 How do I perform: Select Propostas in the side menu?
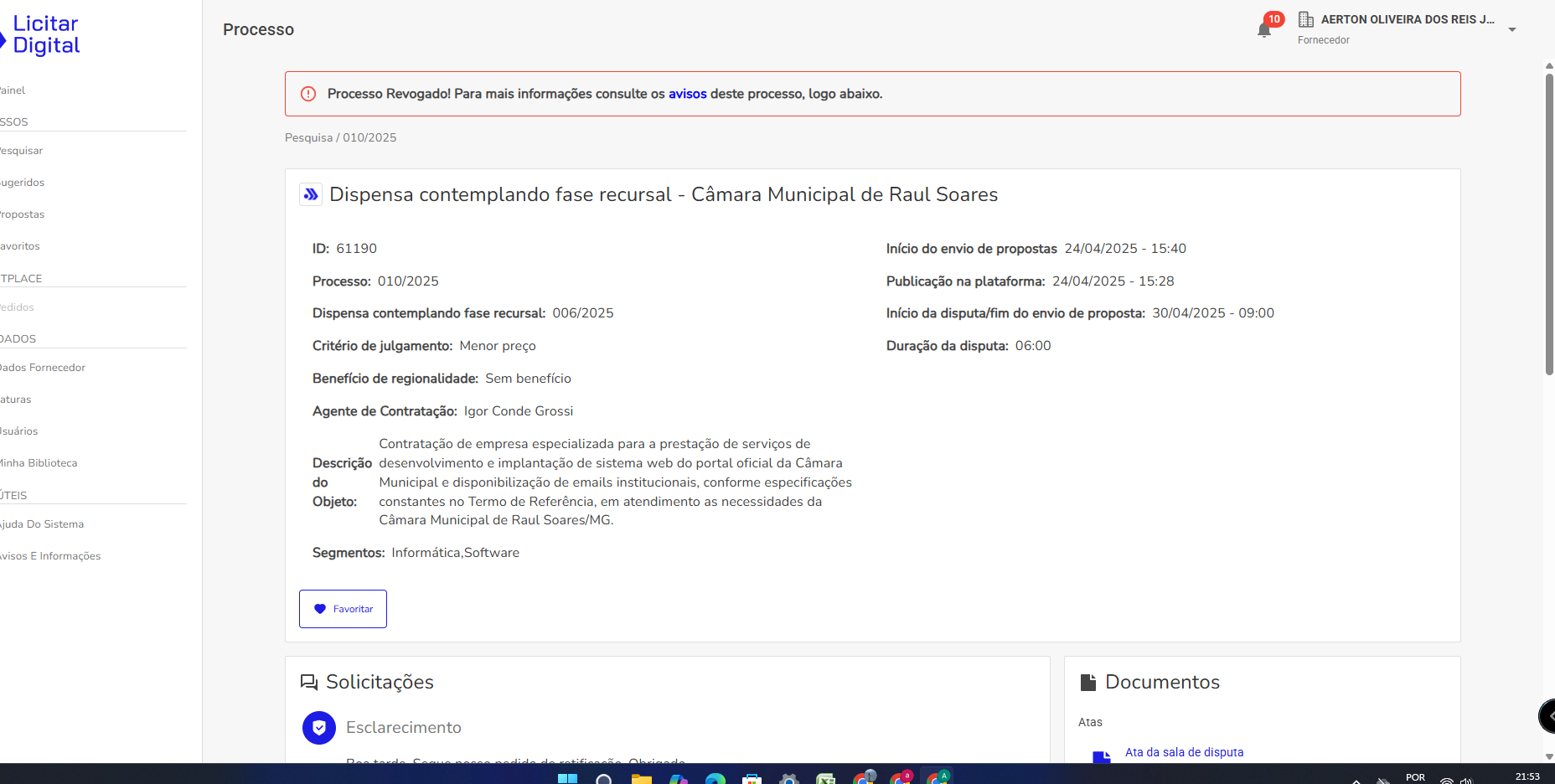coord(23,214)
